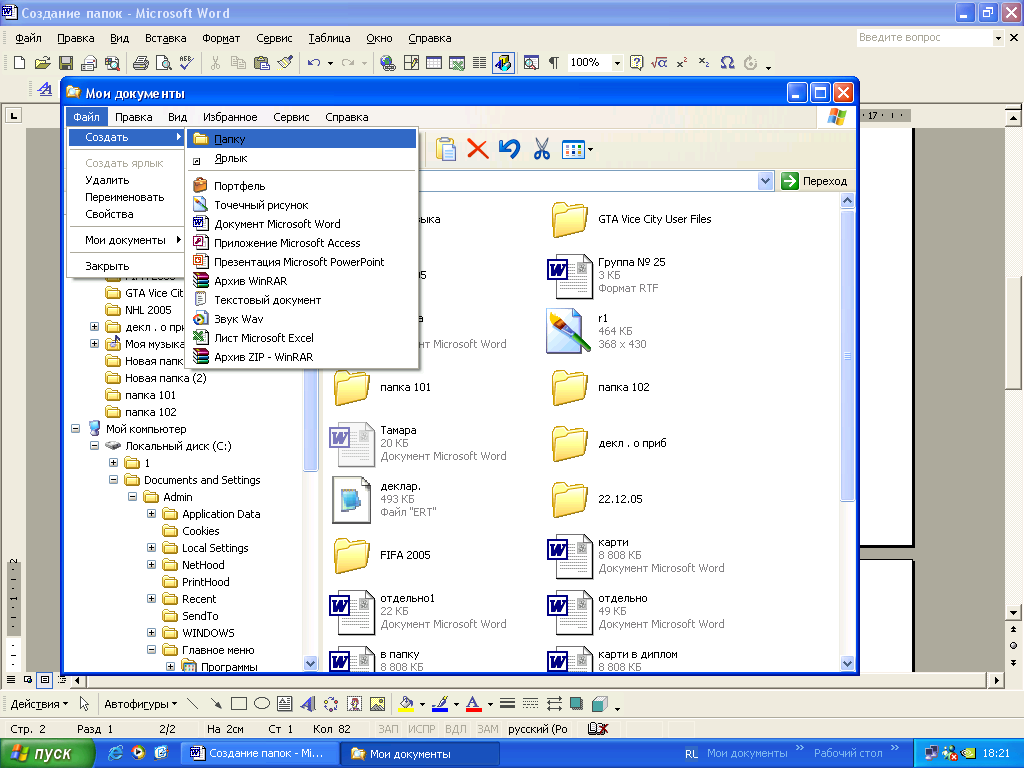Image resolution: width=1024 pixels, height=768 pixels.
Task: Run the spelling check ABC icon
Action: pos(187,63)
